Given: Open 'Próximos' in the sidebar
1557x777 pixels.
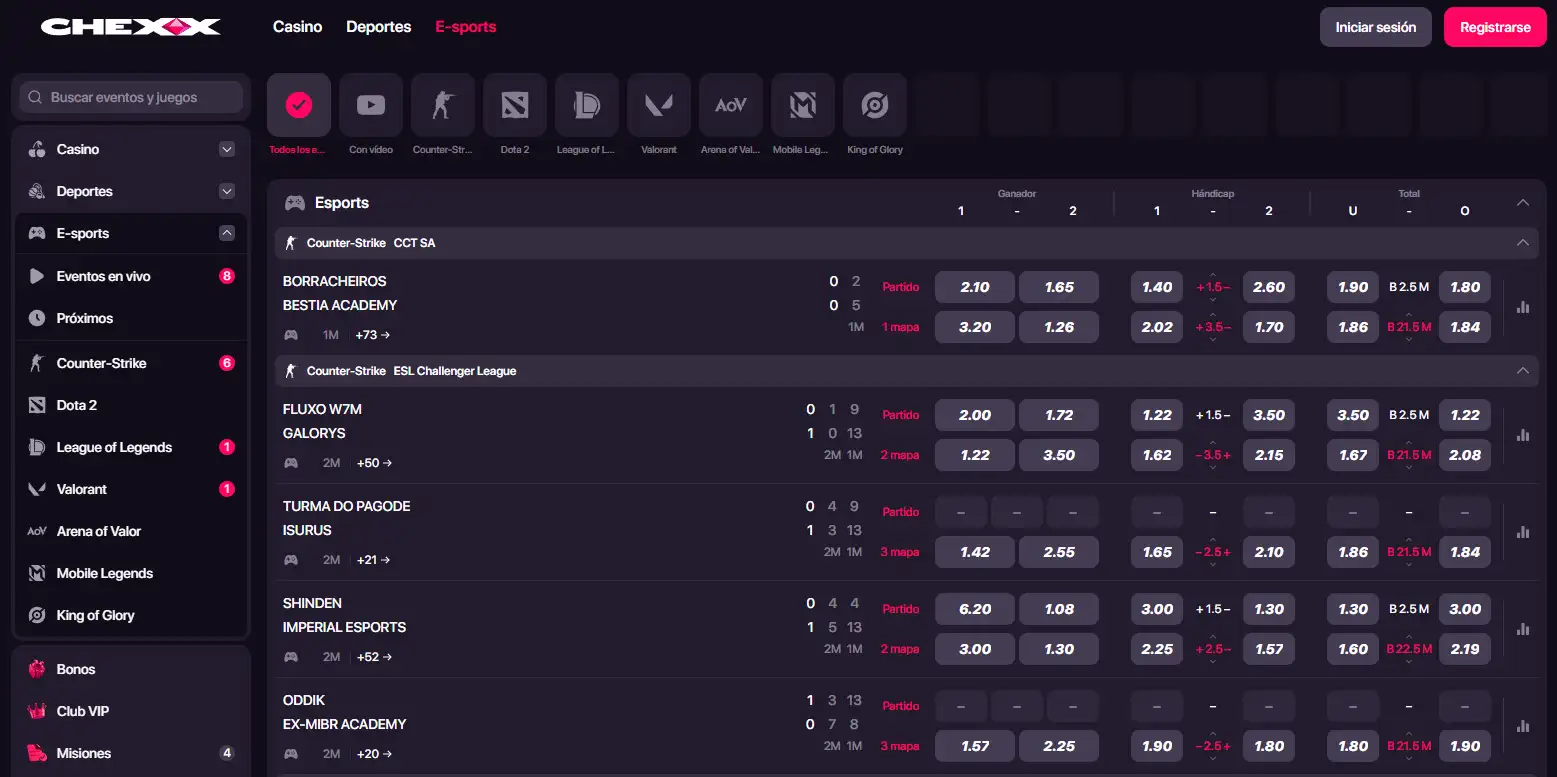Looking at the screenshot, I should [x=131, y=318].
